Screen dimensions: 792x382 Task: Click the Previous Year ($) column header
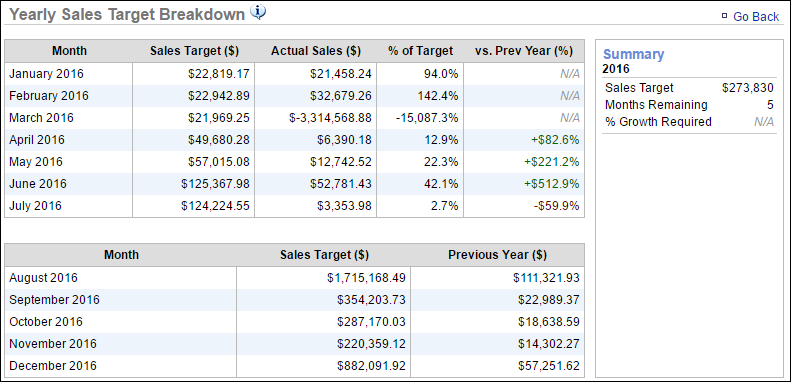(x=497, y=255)
